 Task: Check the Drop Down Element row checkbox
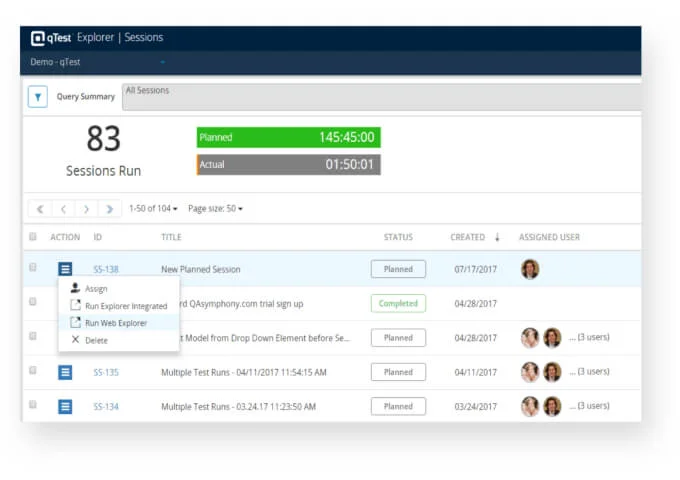[x=33, y=336]
